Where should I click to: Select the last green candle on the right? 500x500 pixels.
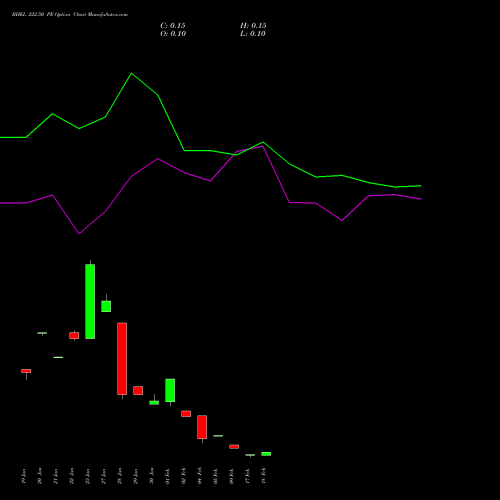266,454
